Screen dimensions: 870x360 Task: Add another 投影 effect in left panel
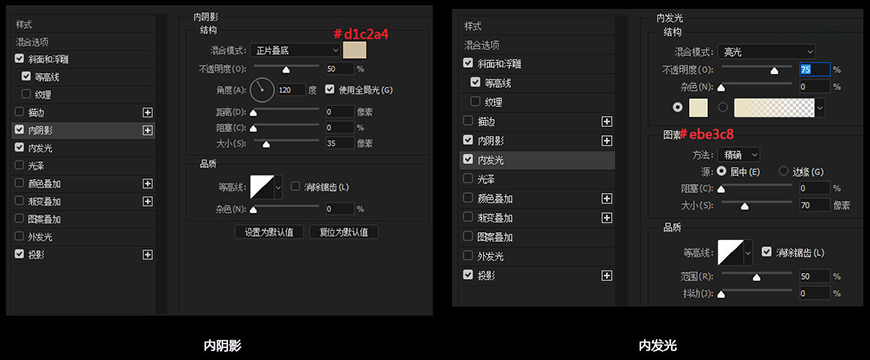pos(148,255)
